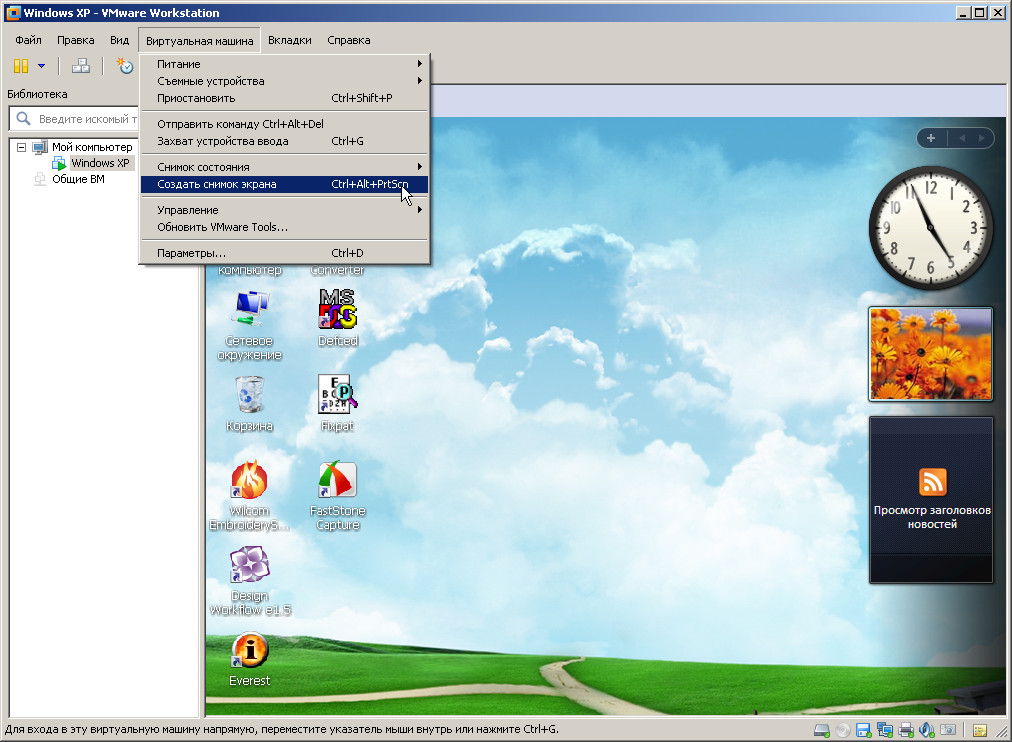Click the CD/DVD drive status bar icon
Screen dimensions: 1012x742
842,730
